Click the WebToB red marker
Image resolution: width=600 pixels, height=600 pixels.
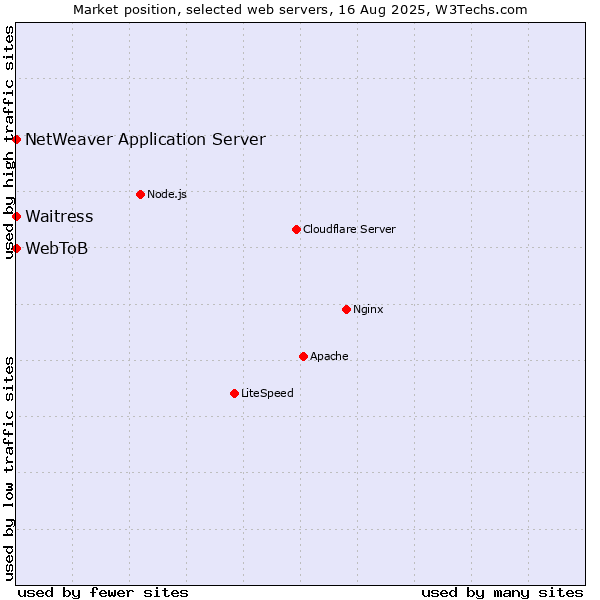coord(16,249)
